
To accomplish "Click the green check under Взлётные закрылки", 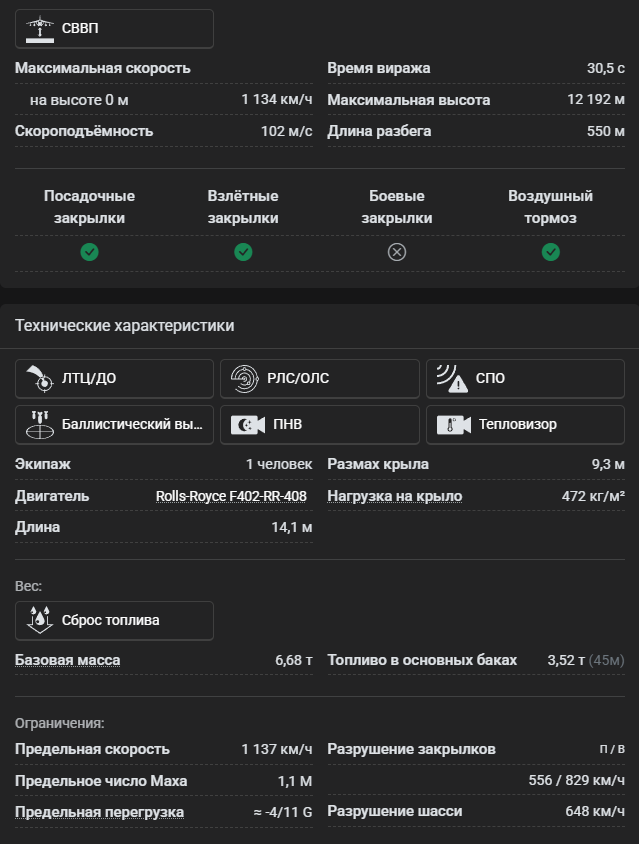I will 243,252.
